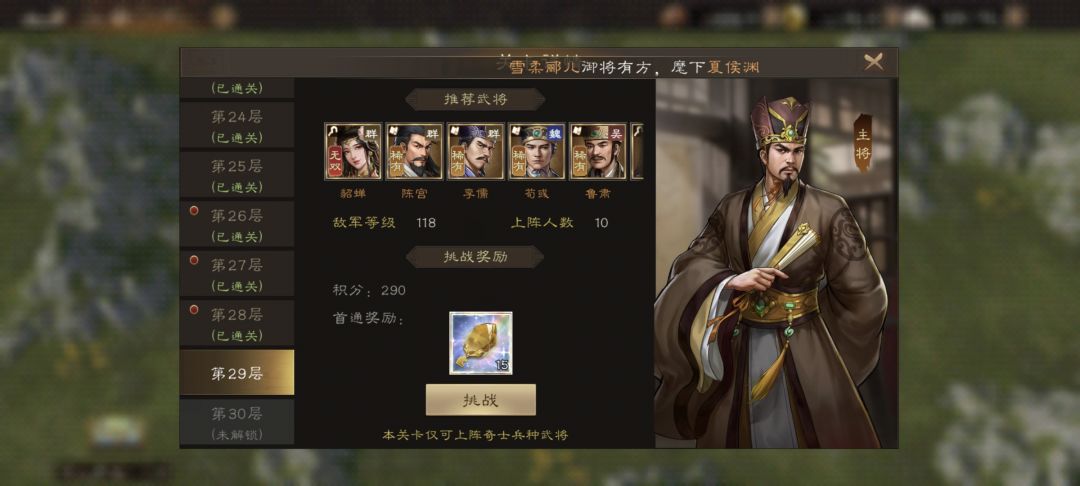Click the 推荐武将 section header
1080x486 pixels.
tap(475, 99)
